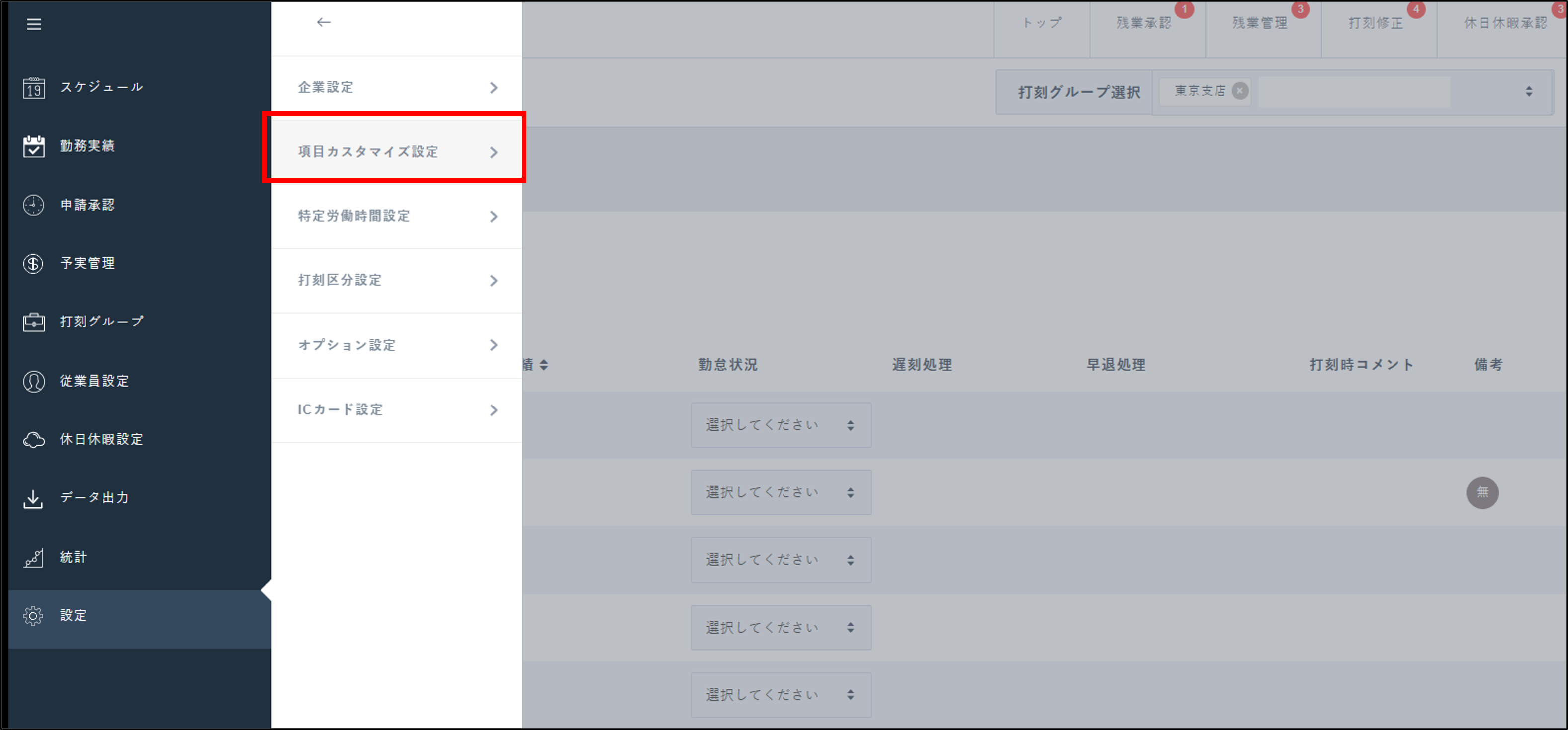Switch to the 打刻修正 tab

pos(1376,23)
